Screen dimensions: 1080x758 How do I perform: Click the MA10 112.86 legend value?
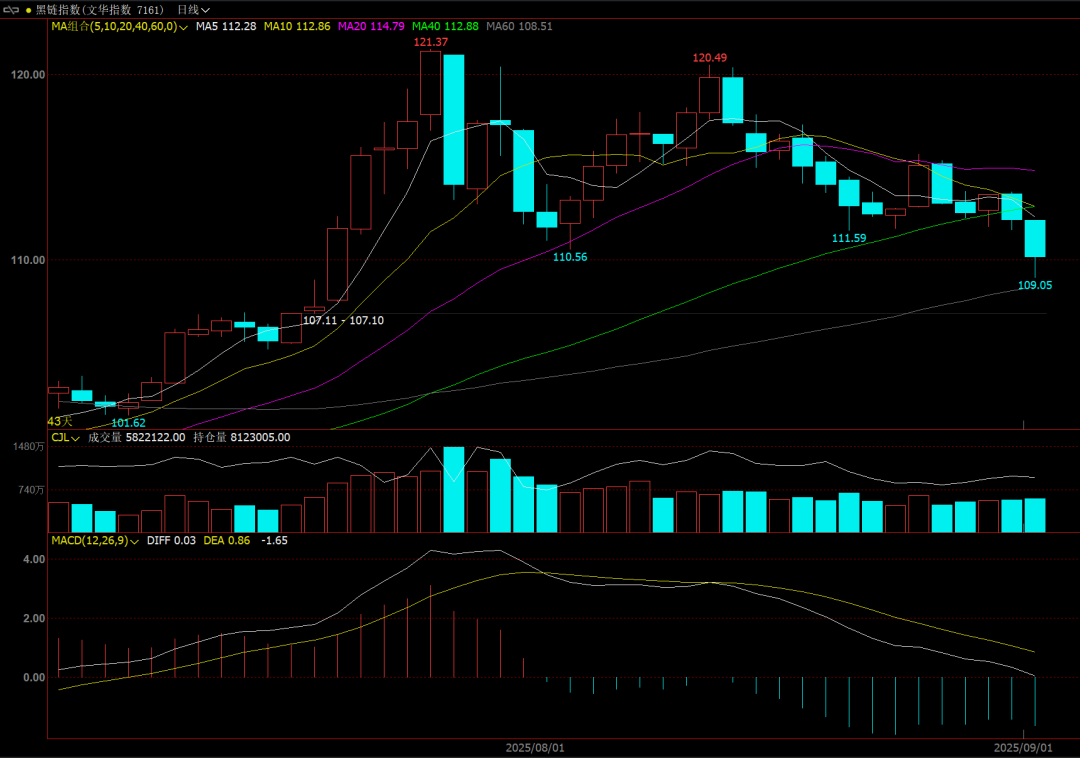(x=298, y=26)
